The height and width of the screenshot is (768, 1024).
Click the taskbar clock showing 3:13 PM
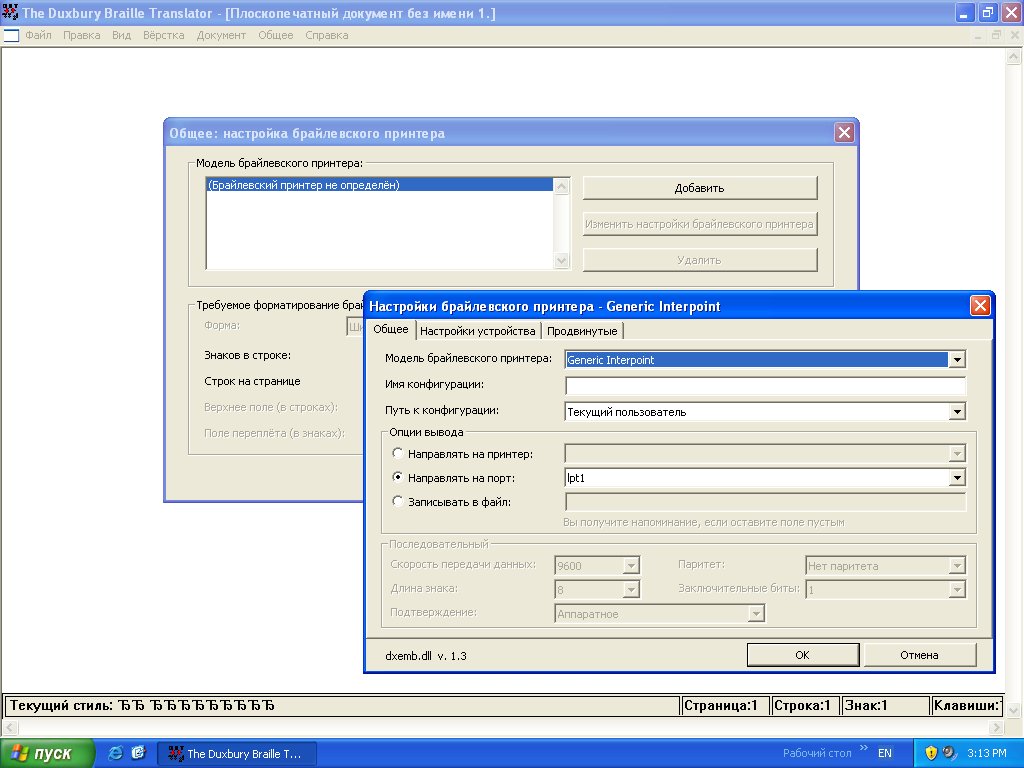coord(986,753)
